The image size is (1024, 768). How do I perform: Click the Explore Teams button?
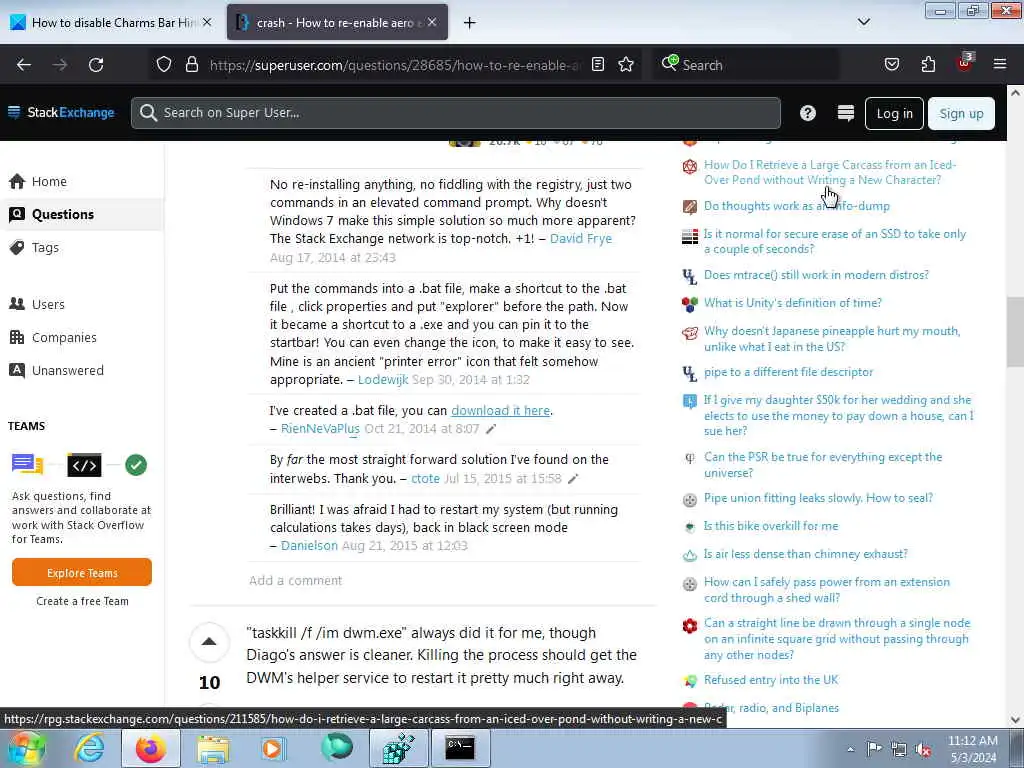point(82,573)
